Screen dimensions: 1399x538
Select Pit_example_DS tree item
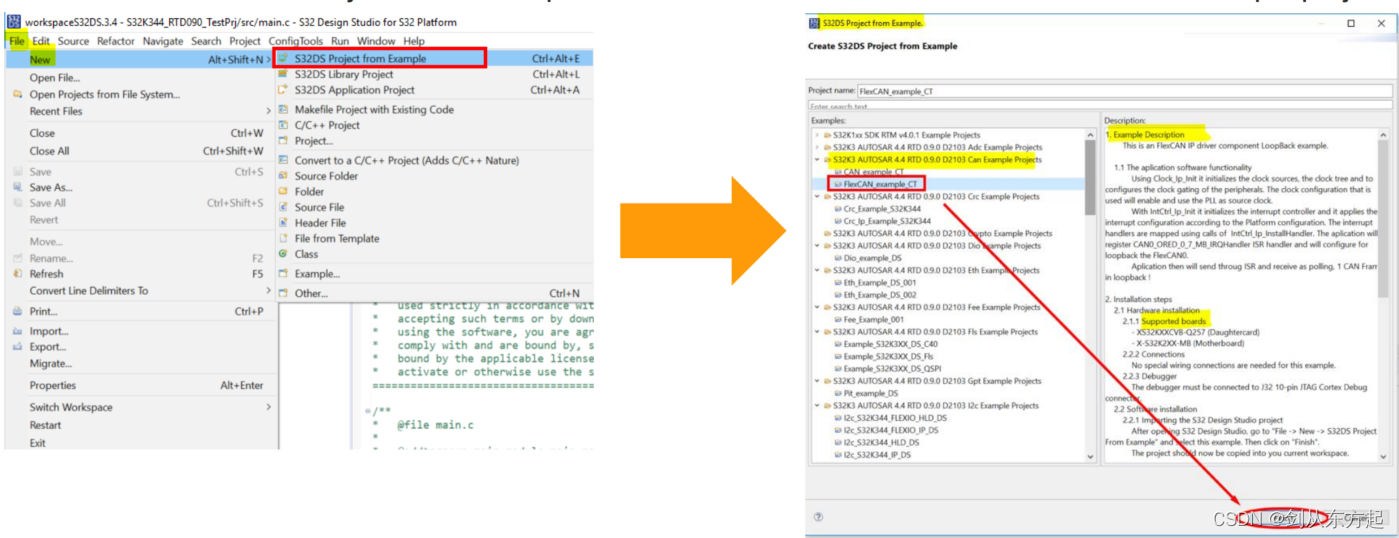tap(873, 393)
